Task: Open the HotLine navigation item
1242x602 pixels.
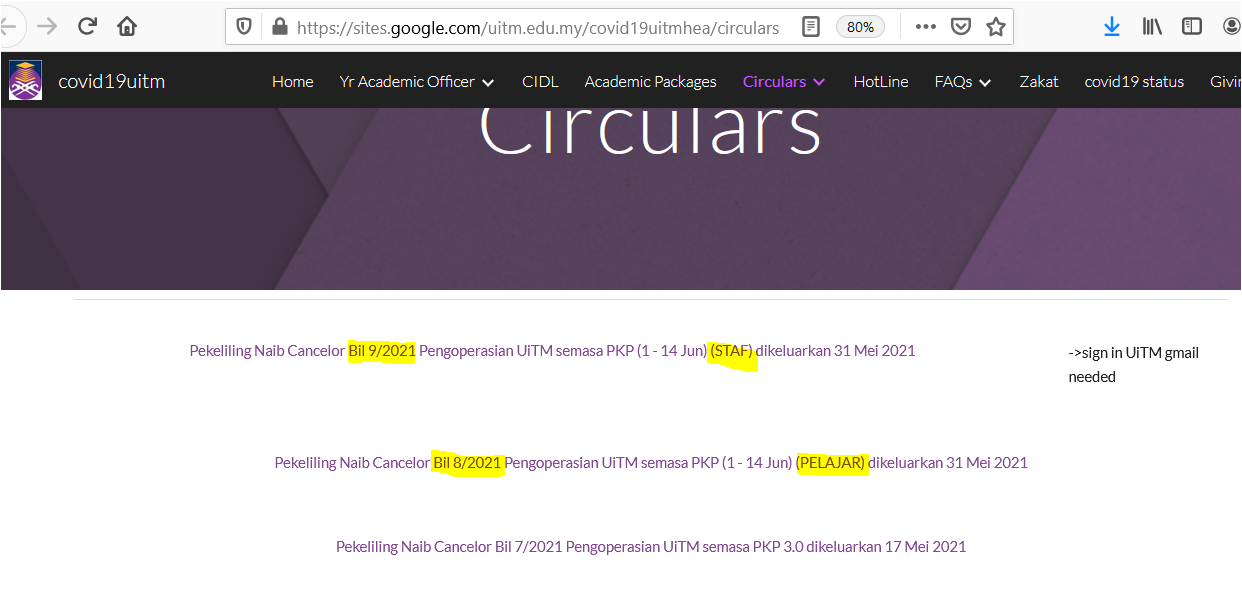Action: (x=881, y=82)
